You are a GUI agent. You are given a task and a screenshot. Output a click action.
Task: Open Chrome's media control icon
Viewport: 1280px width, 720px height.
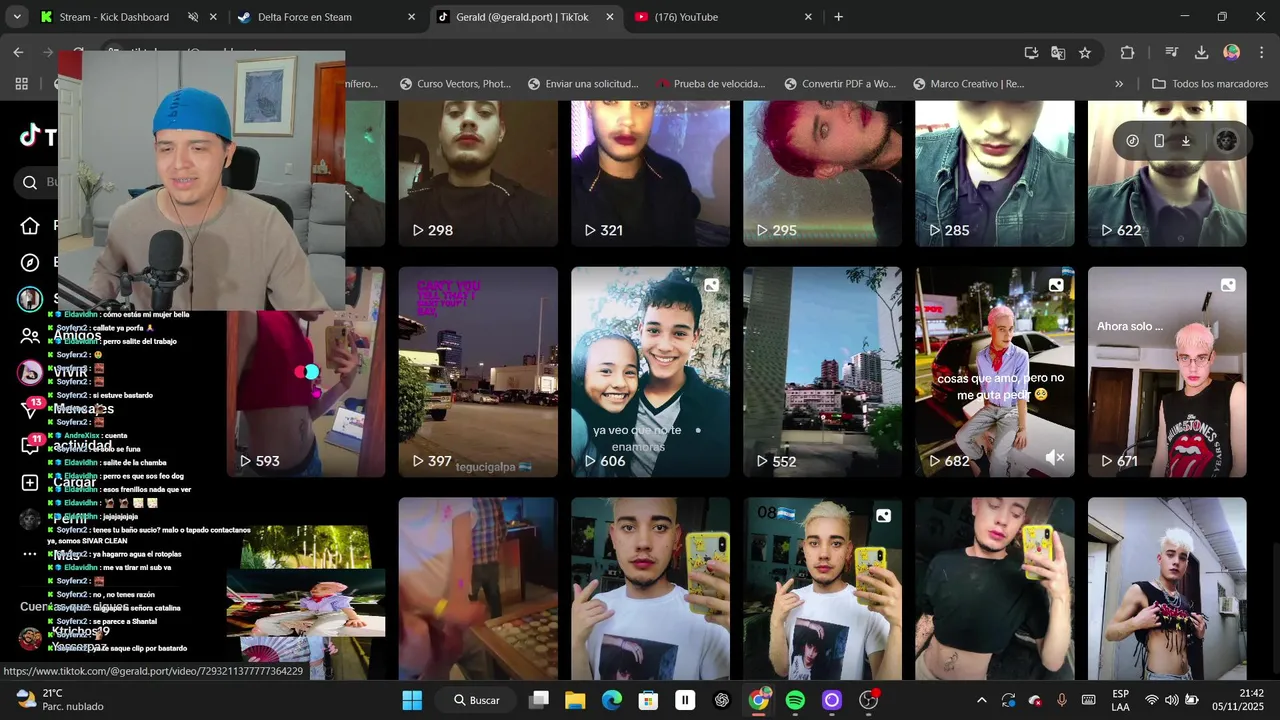click(x=1171, y=52)
